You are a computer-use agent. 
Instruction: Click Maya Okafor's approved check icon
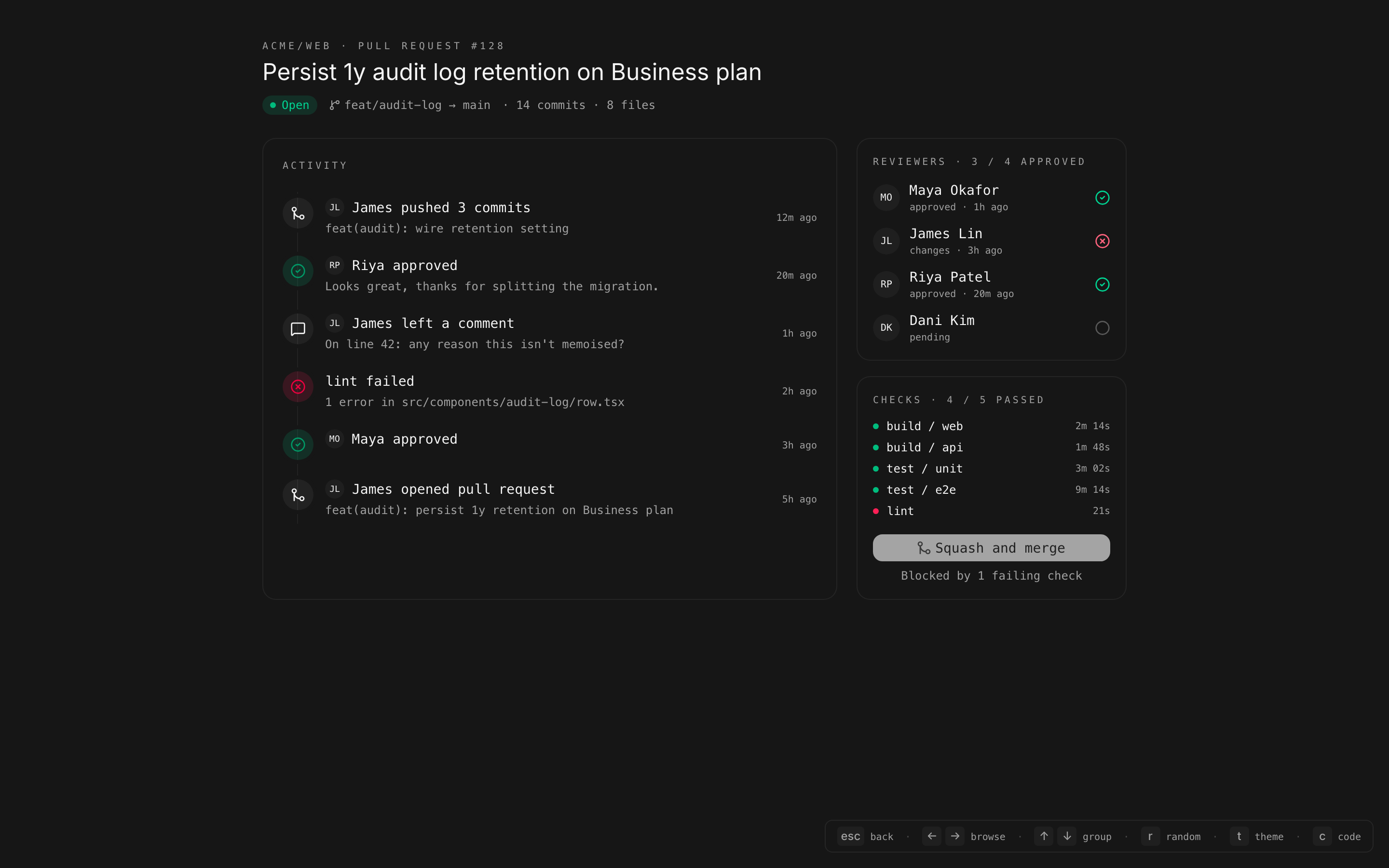(x=1102, y=198)
